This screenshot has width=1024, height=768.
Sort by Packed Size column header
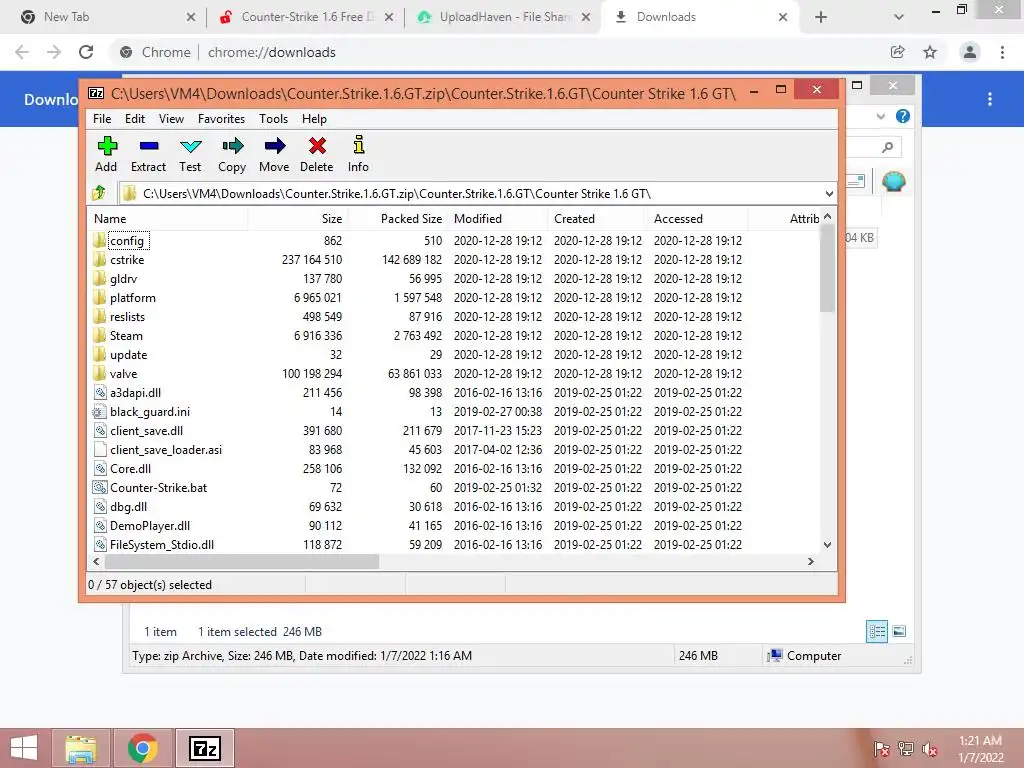click(x=397, y=219)
